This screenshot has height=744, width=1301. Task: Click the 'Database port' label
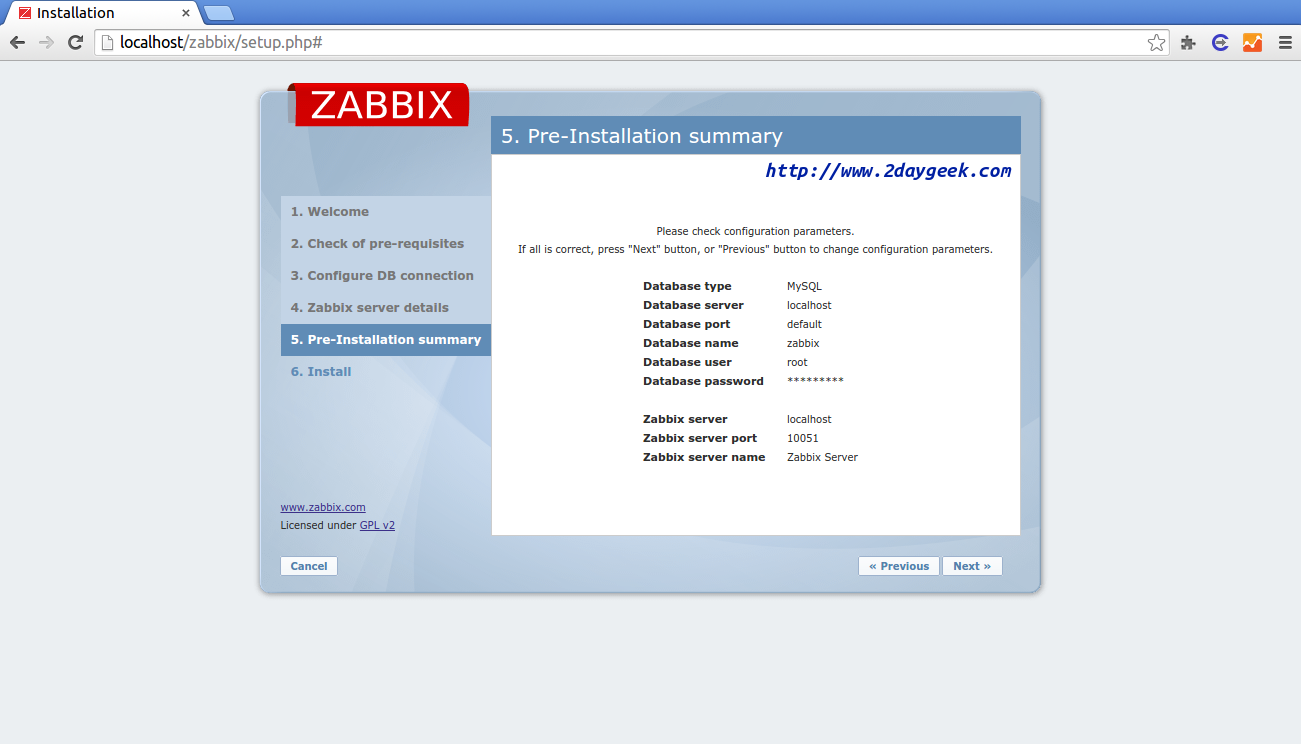pos(686,324)
